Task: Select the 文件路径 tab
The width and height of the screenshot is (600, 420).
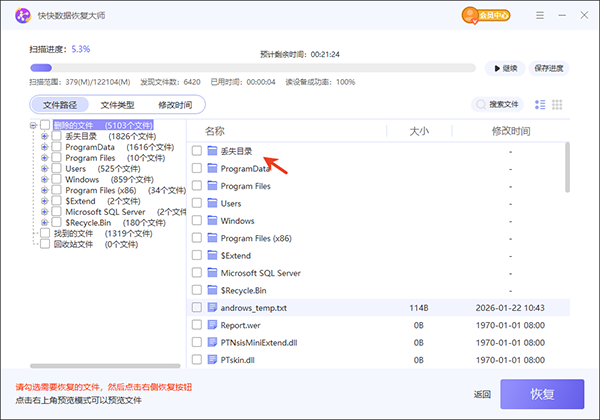Action: 60,105
